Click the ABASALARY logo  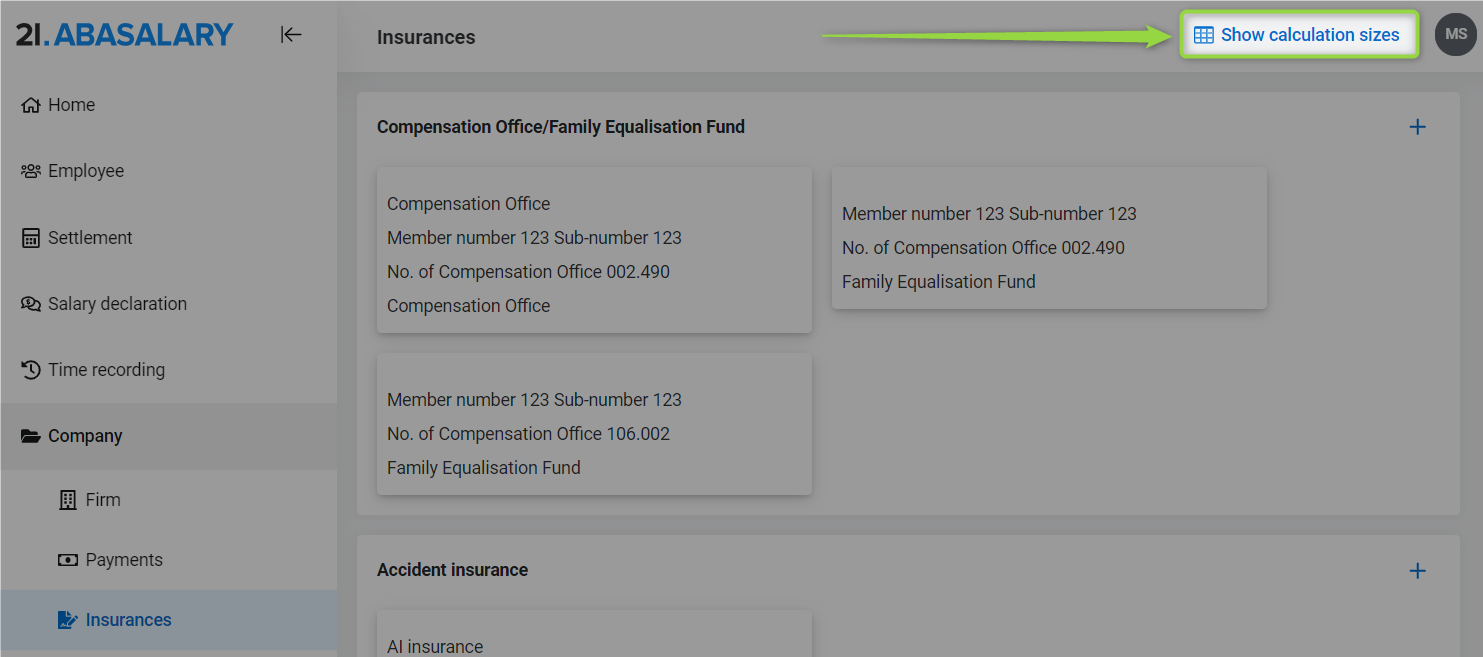pyautogui.click(x=125, y=35)
